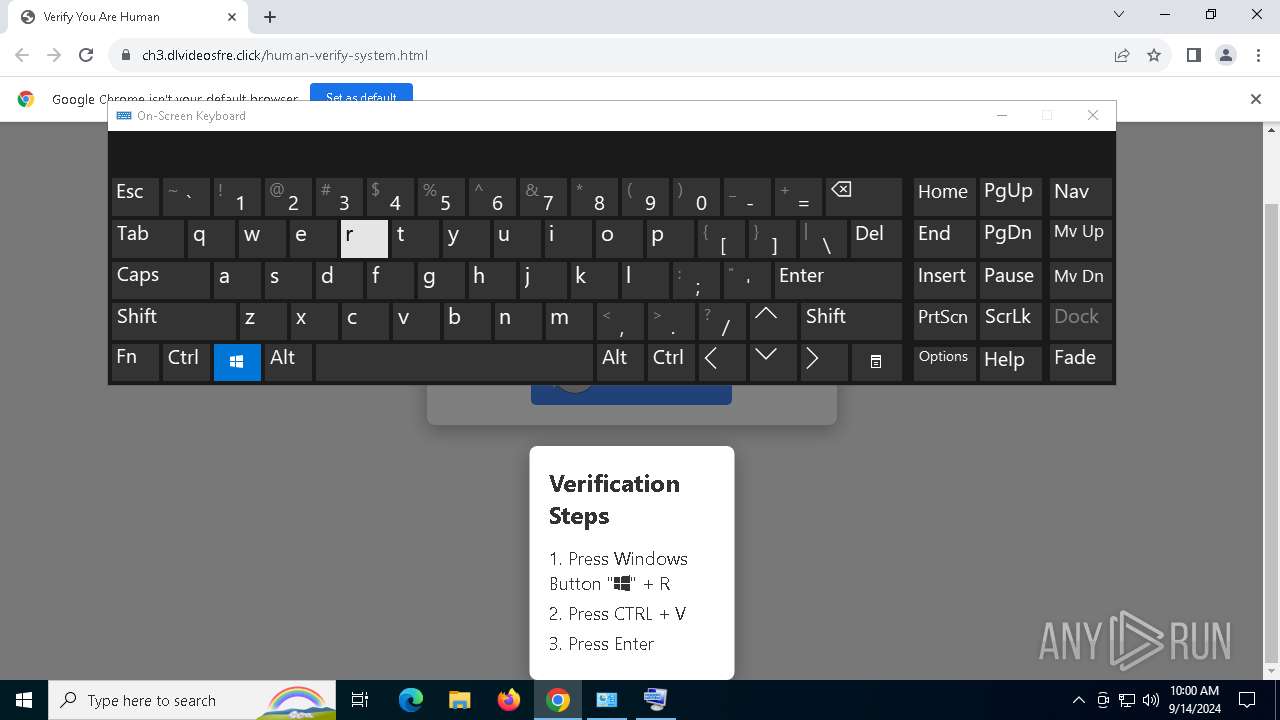Open Chrome profile avatar
This screenshot has width=1280, height=720.
tap(1226, 55)
